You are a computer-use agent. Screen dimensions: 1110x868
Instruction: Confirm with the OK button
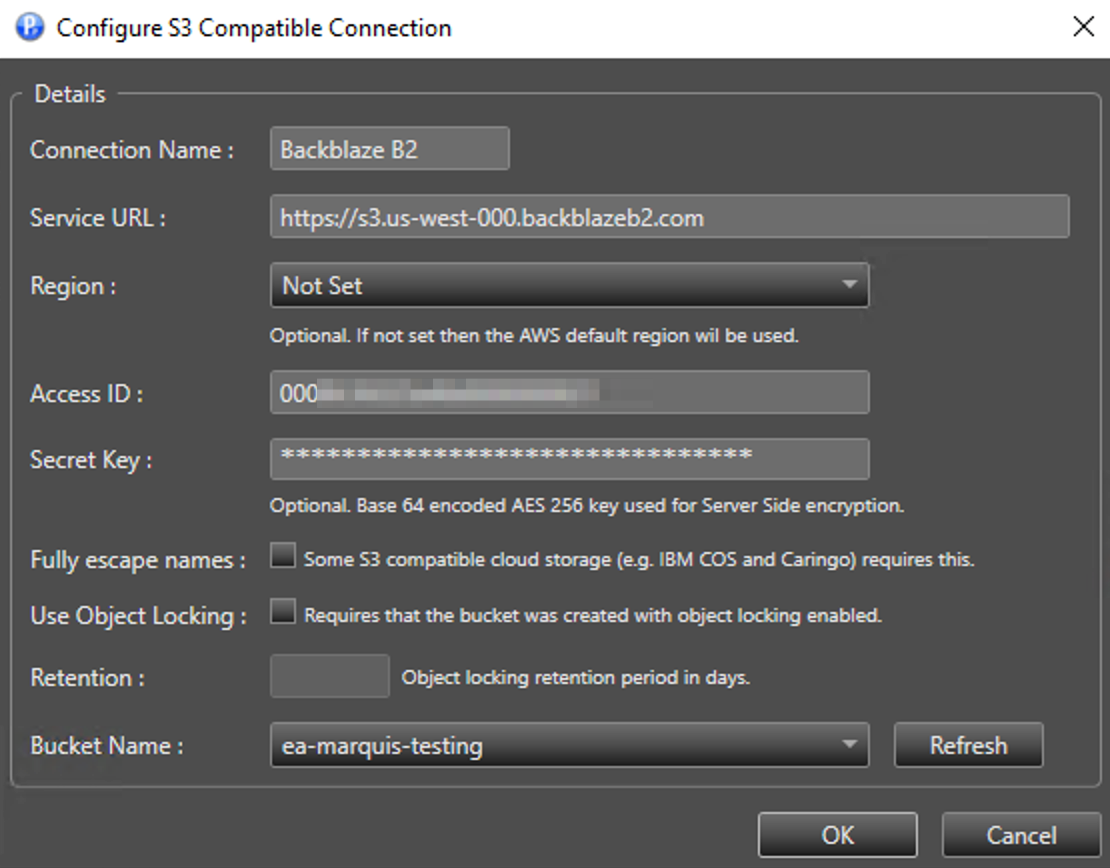[837, 835]
